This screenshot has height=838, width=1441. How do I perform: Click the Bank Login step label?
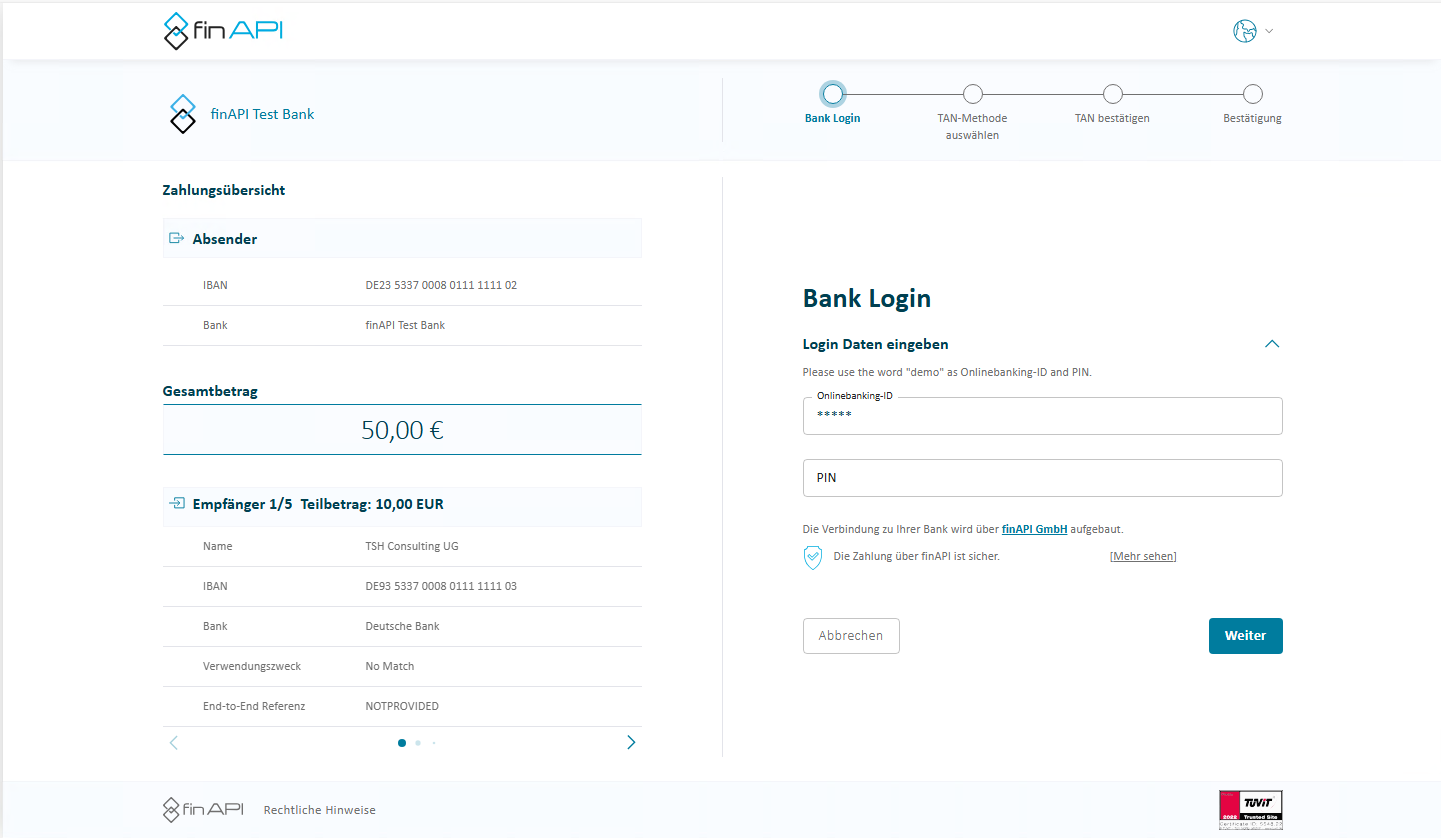832,118
